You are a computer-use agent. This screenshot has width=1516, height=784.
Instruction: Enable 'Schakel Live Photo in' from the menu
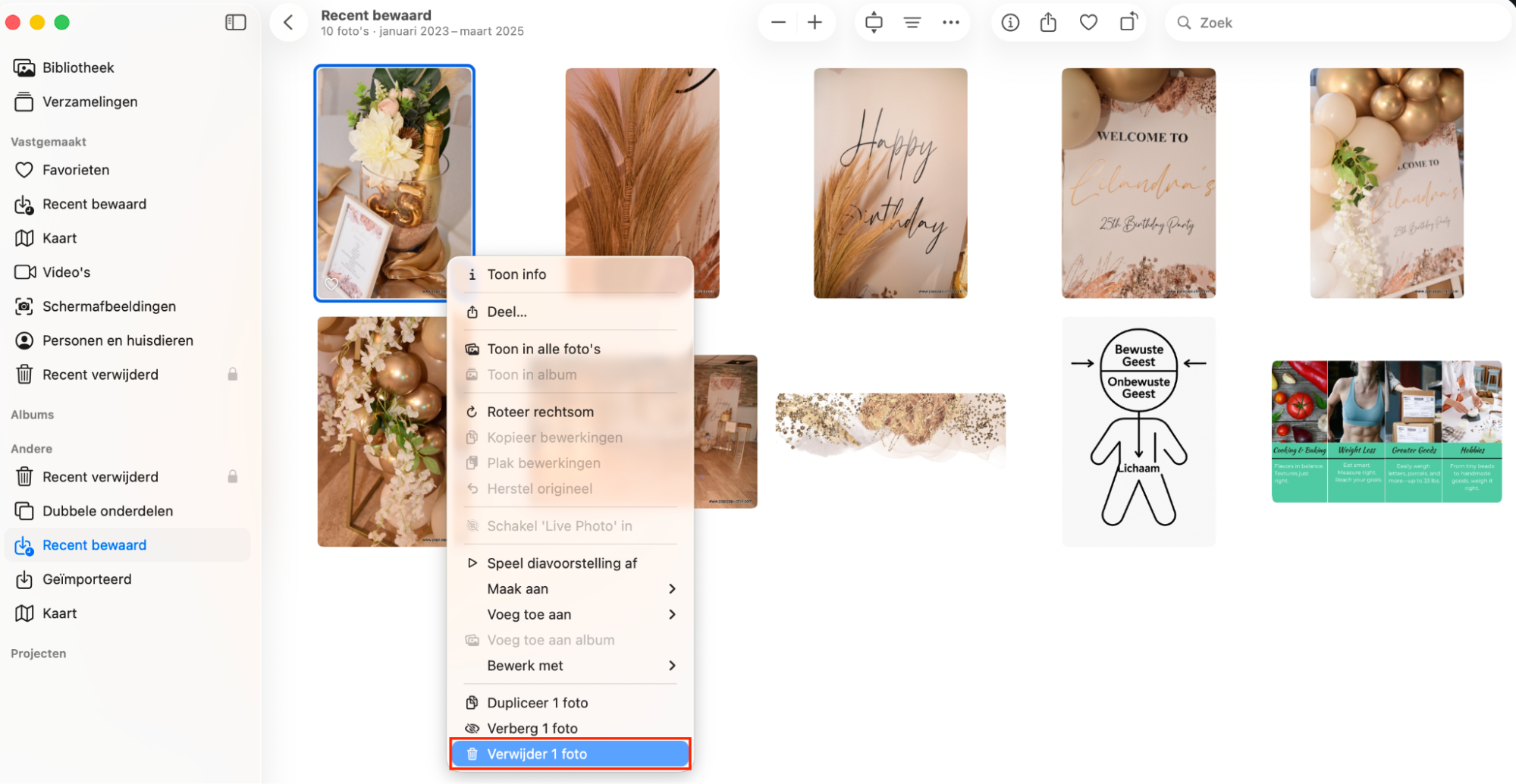[x=560, y=525]
